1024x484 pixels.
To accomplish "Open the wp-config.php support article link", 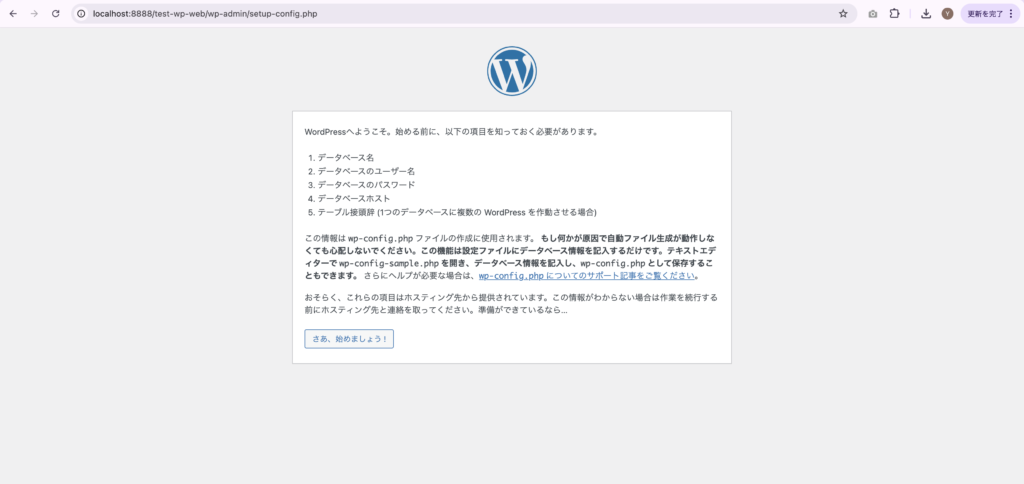I will [586, 276].
